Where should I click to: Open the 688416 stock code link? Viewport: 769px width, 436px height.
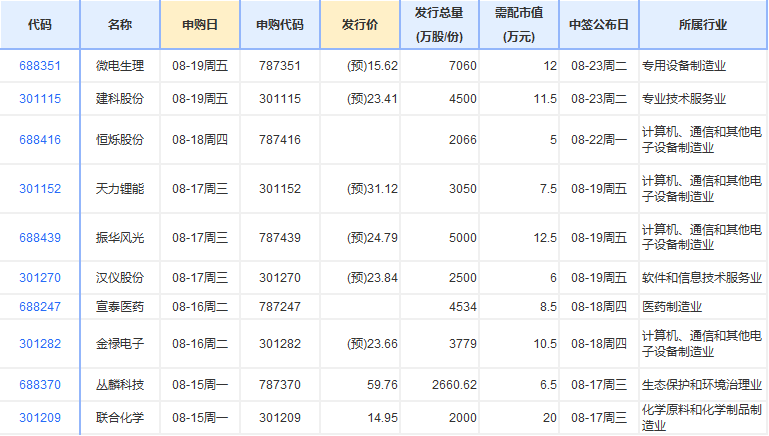coord(40,140)
